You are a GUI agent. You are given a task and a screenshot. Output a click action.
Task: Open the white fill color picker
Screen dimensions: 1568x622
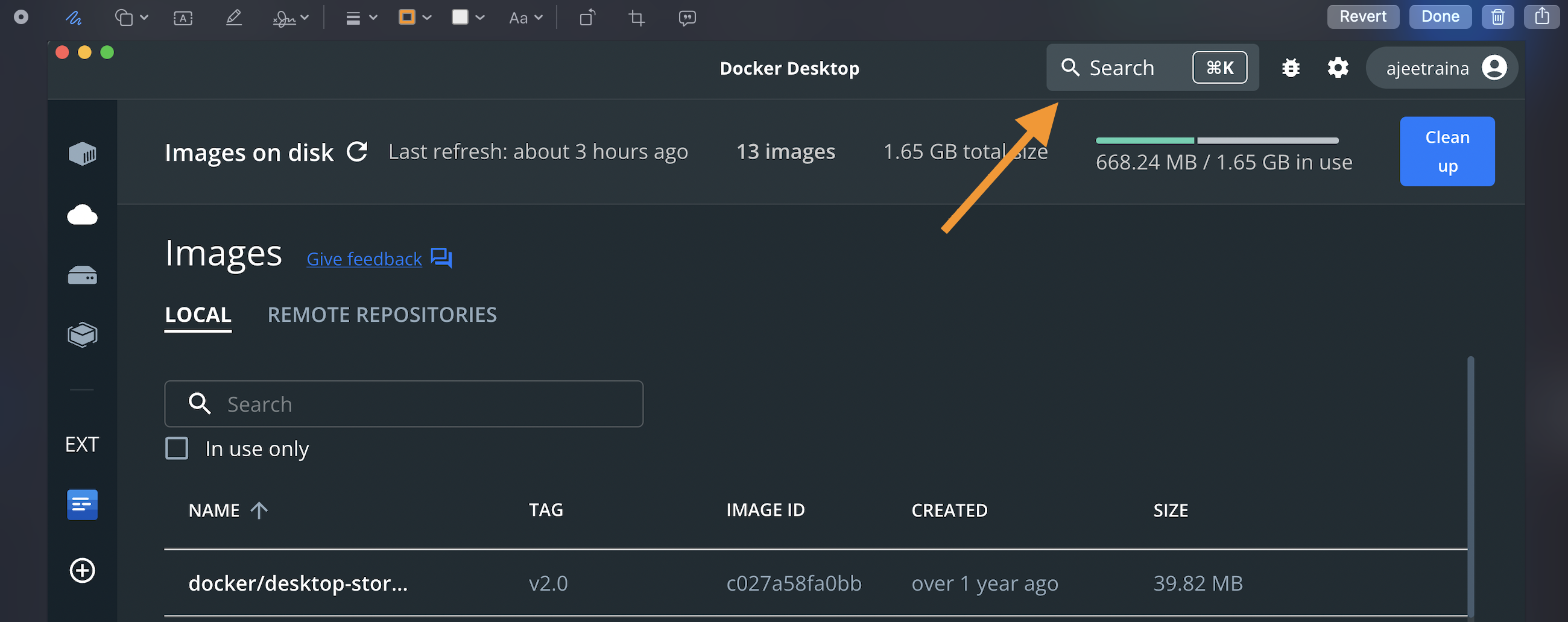click(x=467, y=17)
